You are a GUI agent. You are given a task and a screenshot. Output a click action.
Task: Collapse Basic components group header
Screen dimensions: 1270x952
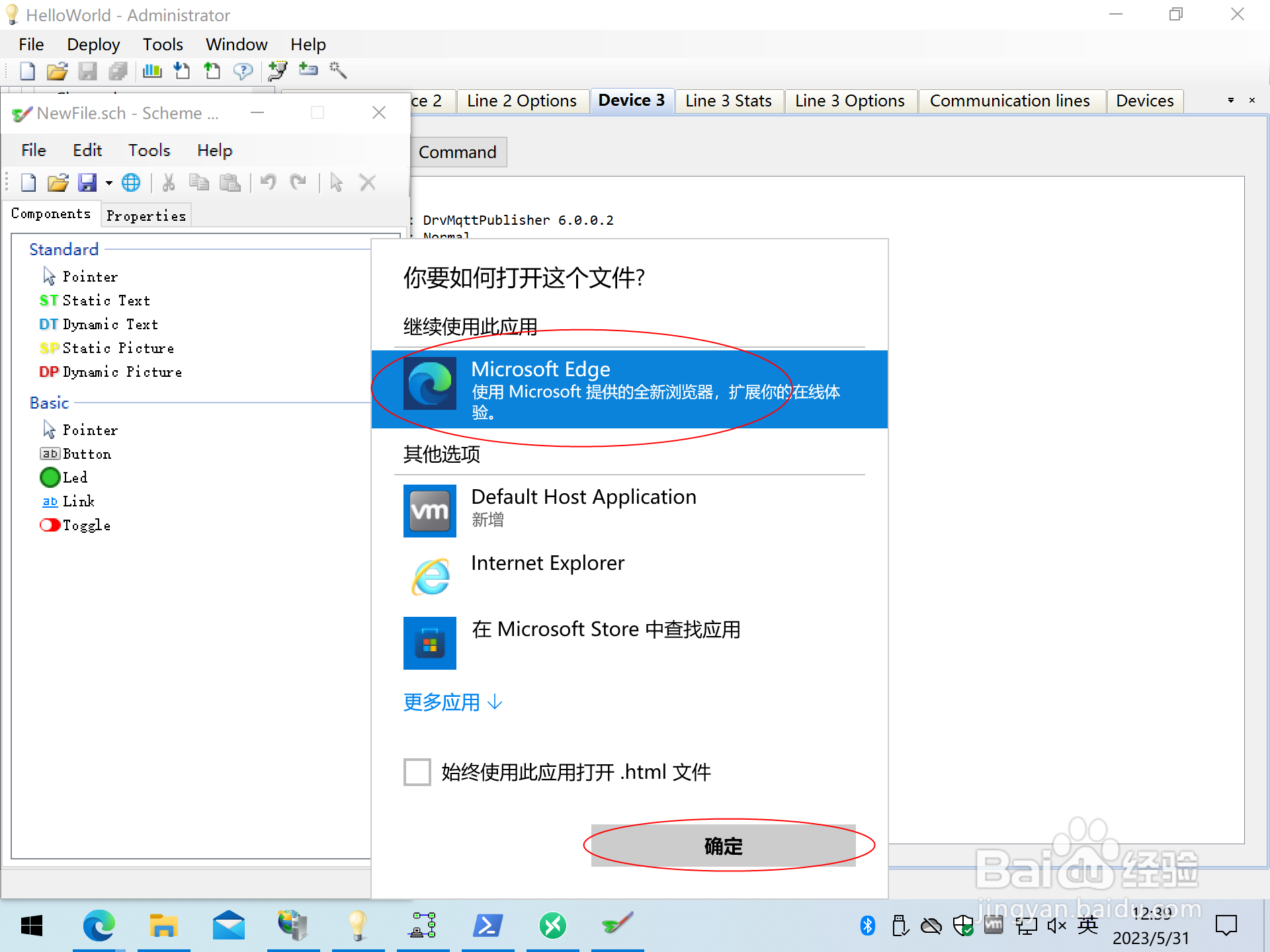coord(49,403)
